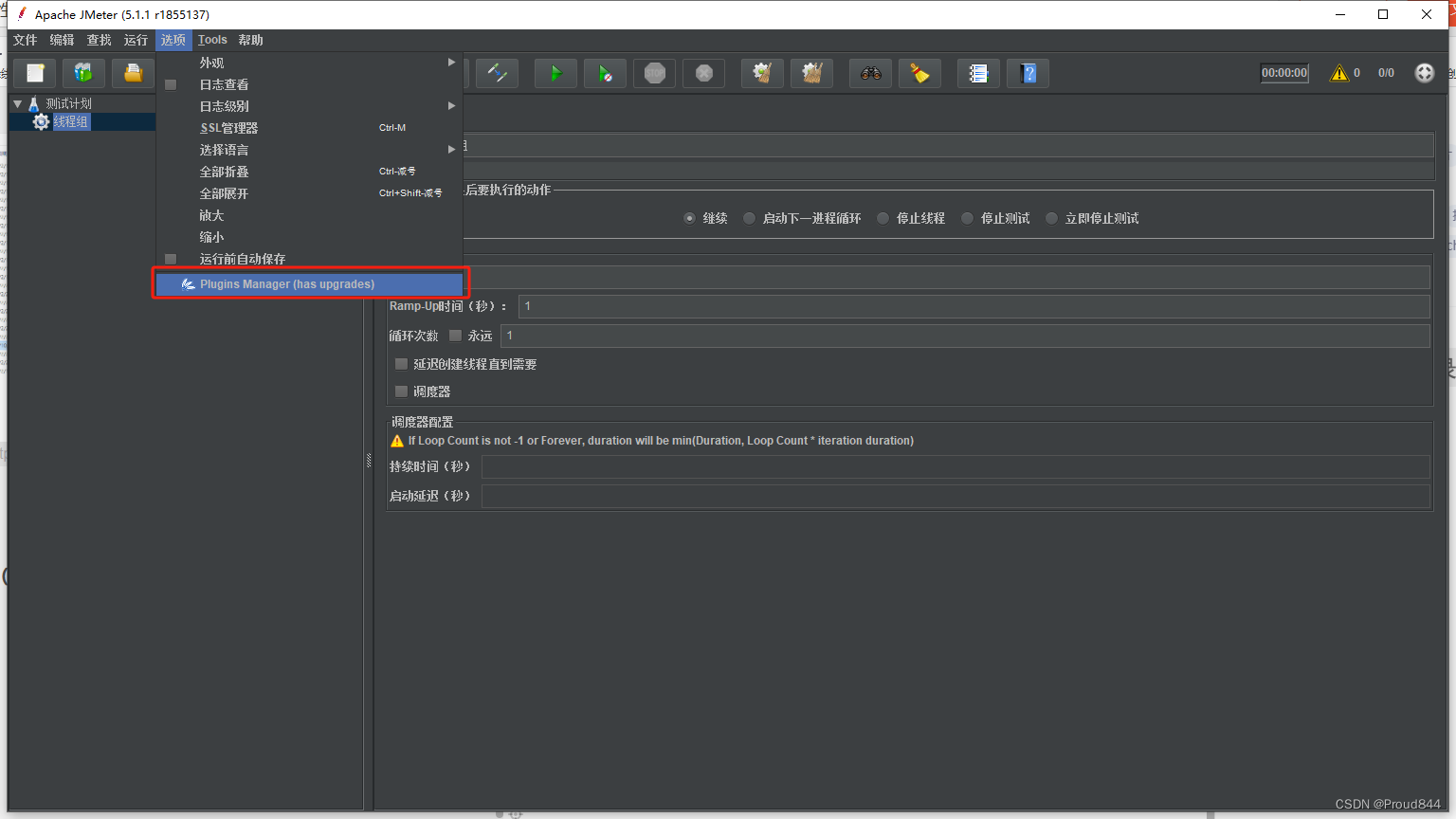
Task: Click the Reset Search brush icon
Action: pos(919,73)
